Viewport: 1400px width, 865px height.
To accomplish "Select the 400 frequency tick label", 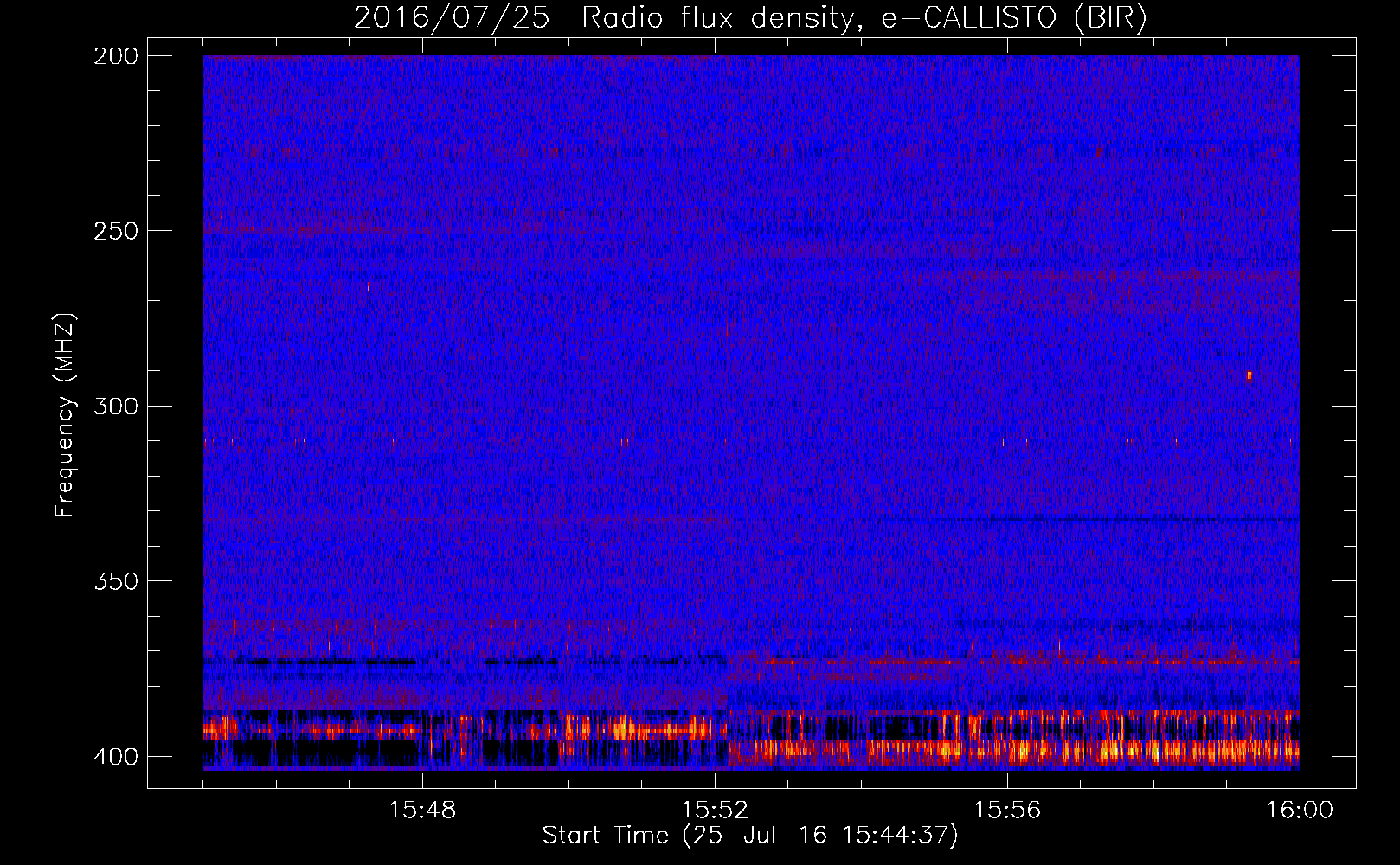I will pos(115,756).
